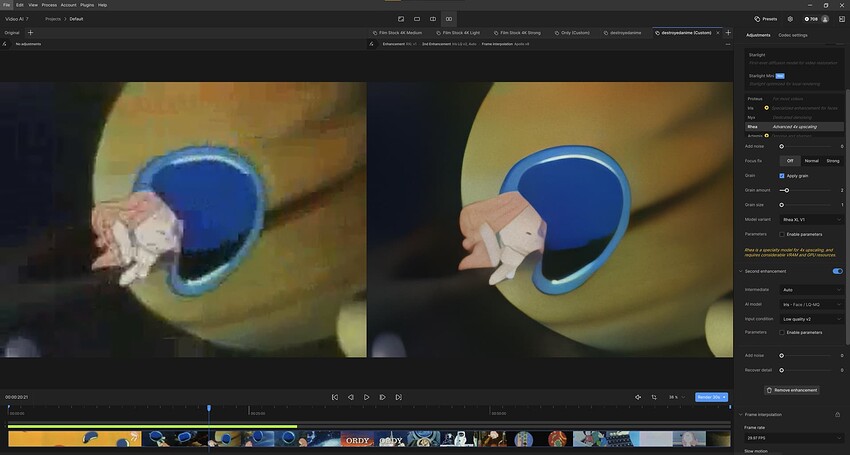Jump to last frame
Image resolution: width=850 pixels, height=455 pixels.
(398, 397)
